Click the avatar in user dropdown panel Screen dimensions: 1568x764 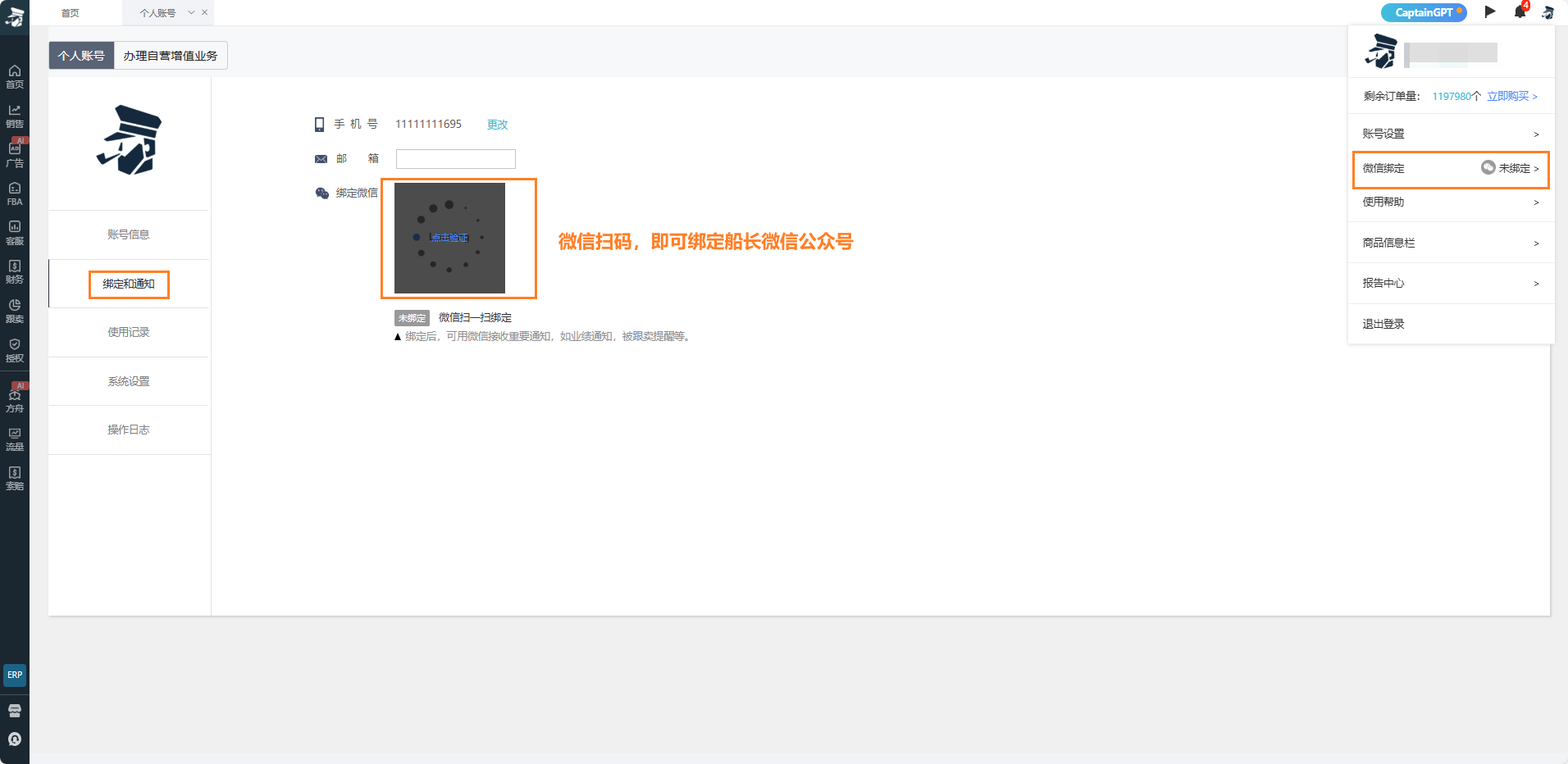pos(1381,52)
